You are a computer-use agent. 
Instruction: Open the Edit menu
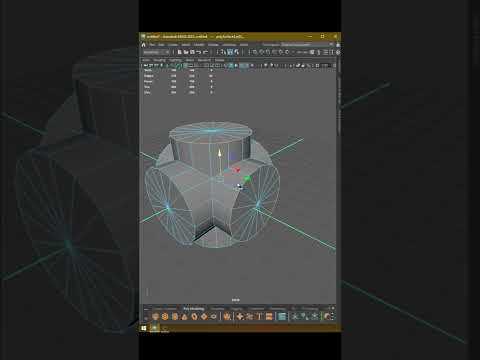(x=161, y=45)
